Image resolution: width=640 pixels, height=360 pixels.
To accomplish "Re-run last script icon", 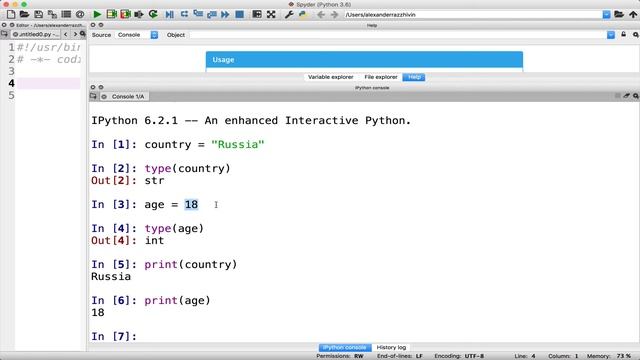I will (153, 15).
